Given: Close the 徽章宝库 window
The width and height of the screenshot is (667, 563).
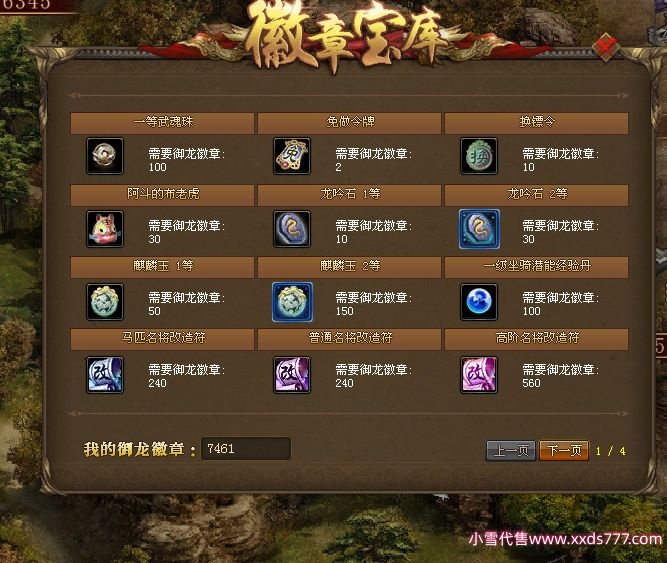Looking at the screenshot, I should 605,47.
